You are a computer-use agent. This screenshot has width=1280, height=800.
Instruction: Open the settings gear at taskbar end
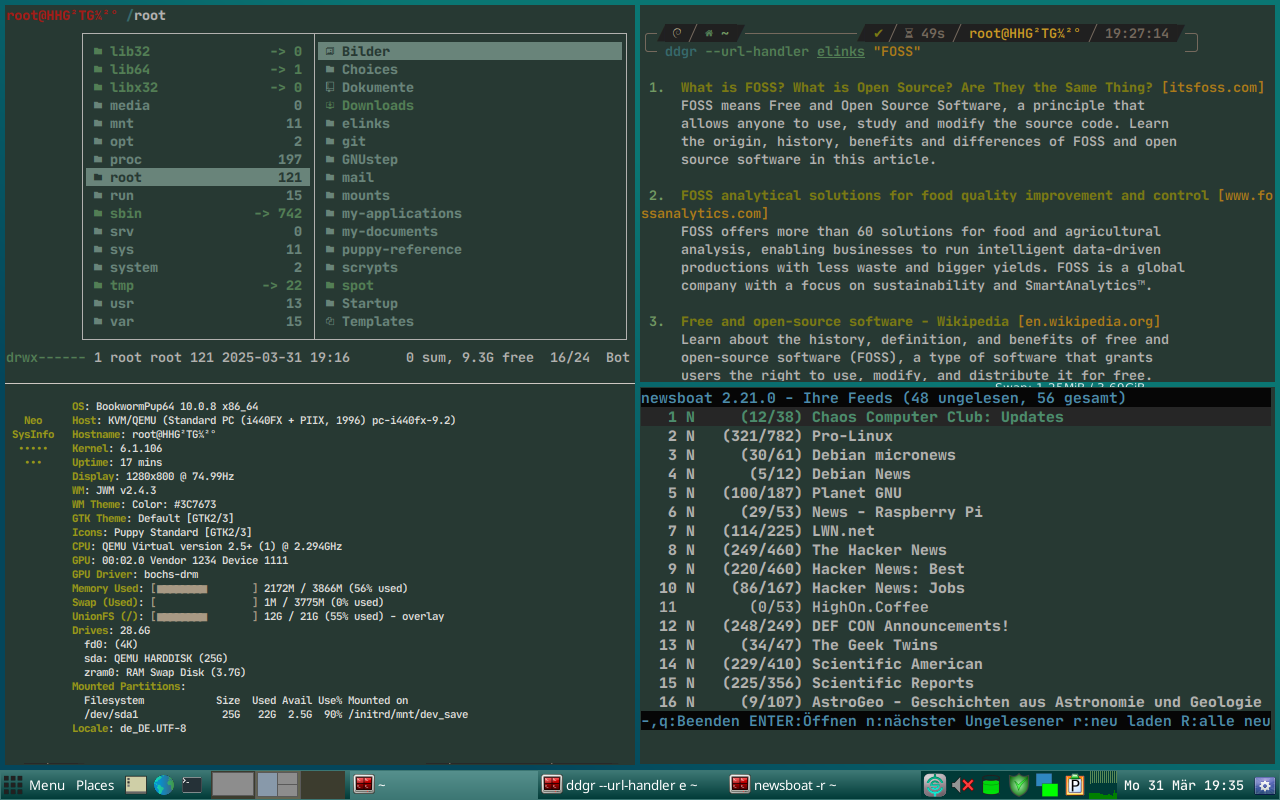(1265, 785)
